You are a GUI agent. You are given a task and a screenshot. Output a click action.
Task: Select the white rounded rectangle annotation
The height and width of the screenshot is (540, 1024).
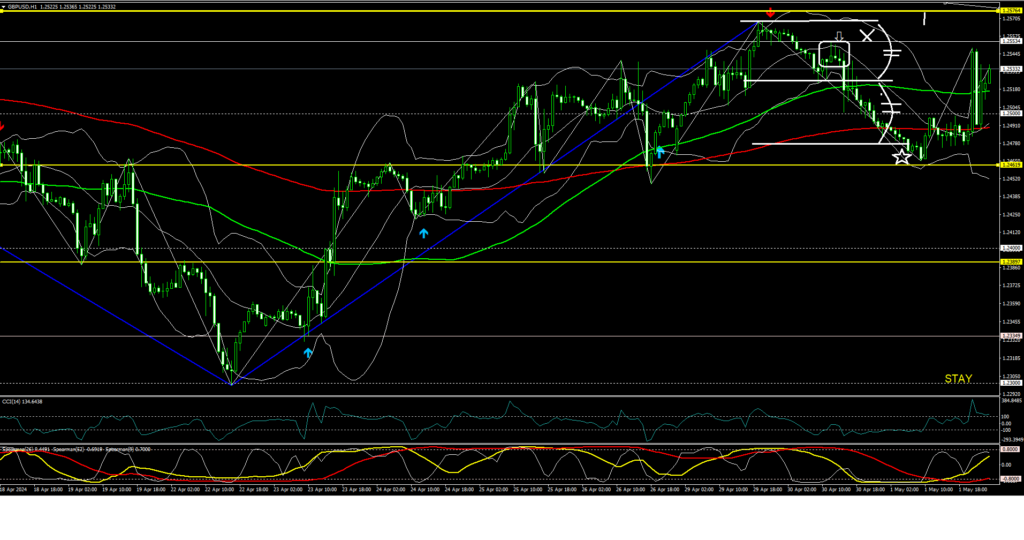pos(834,54)
